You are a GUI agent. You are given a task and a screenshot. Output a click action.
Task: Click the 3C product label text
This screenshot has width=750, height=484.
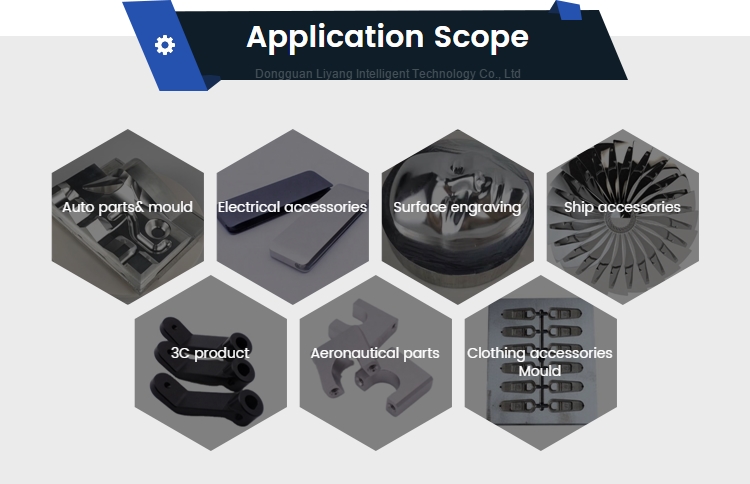point(210,353)
